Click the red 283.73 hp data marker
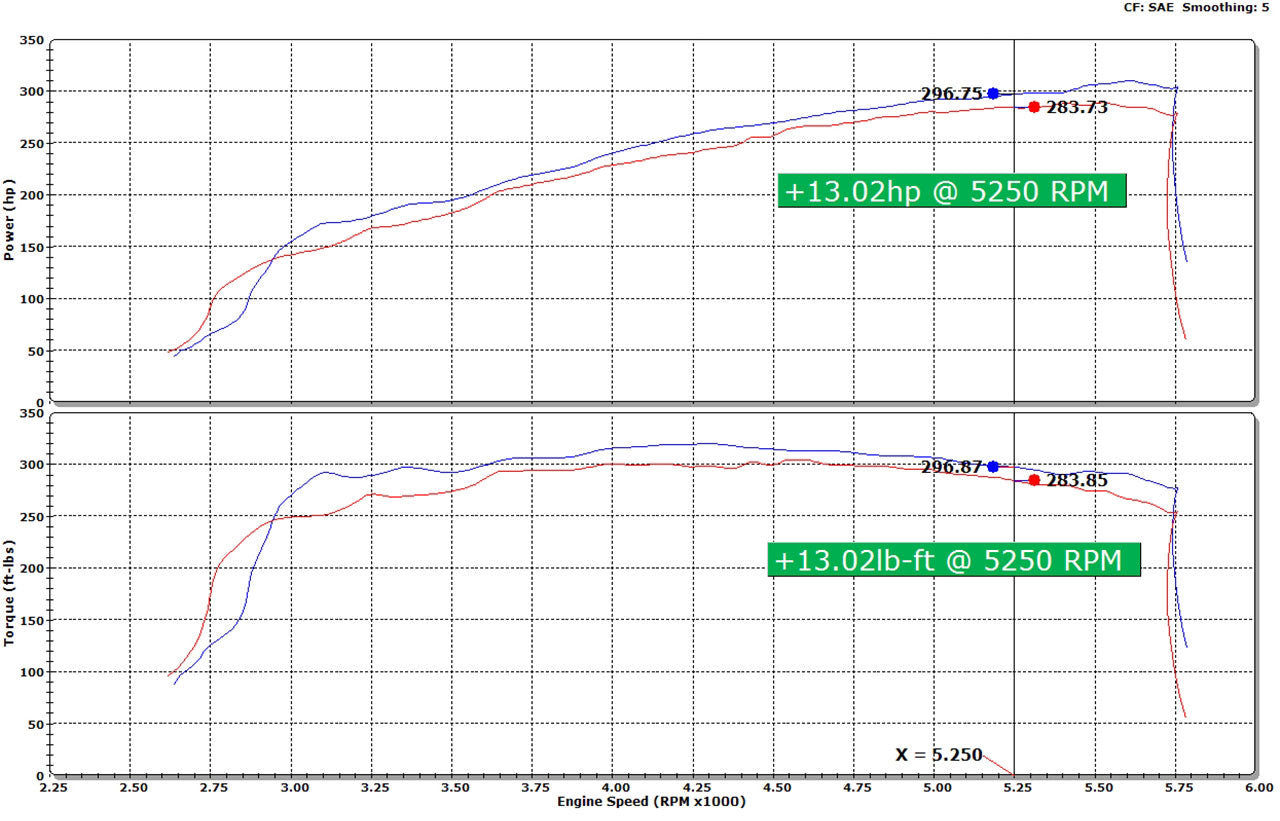 (x=1033, y=106)
